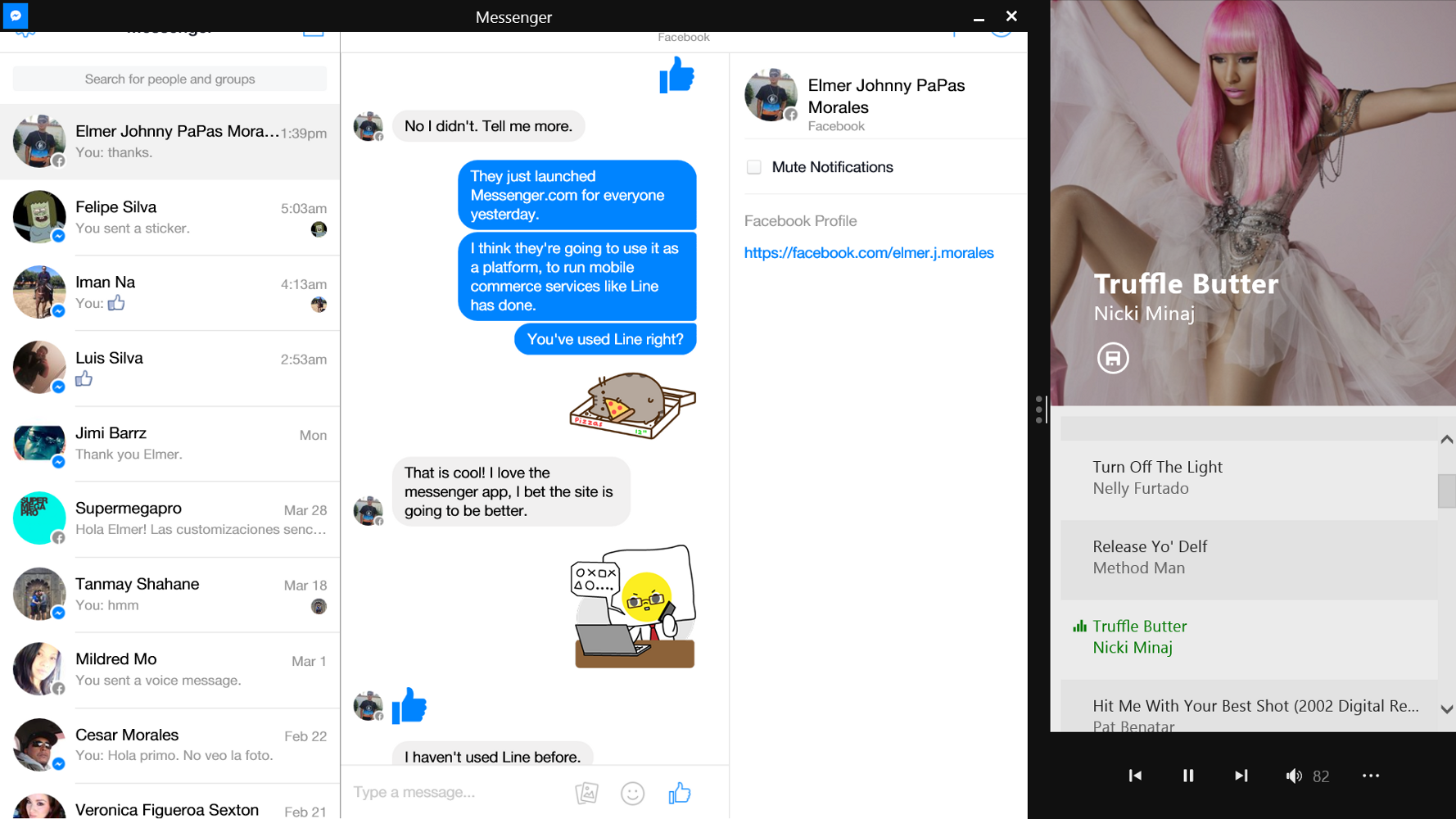Viewport: 1456px width, 819px height.
Task: Click the Supermegapro avatar
Action: click(x=38, y=518)
